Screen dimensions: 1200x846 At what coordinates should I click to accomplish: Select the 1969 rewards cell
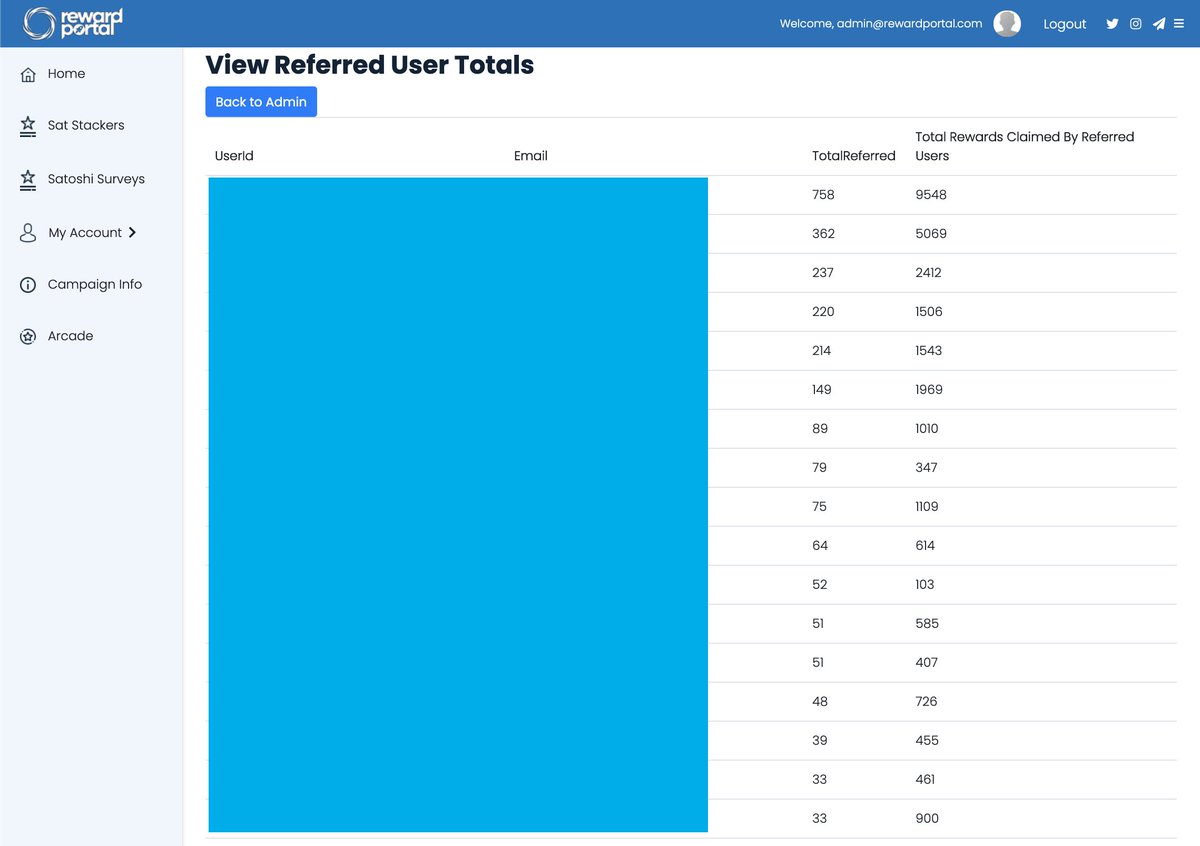coord(929,390)
